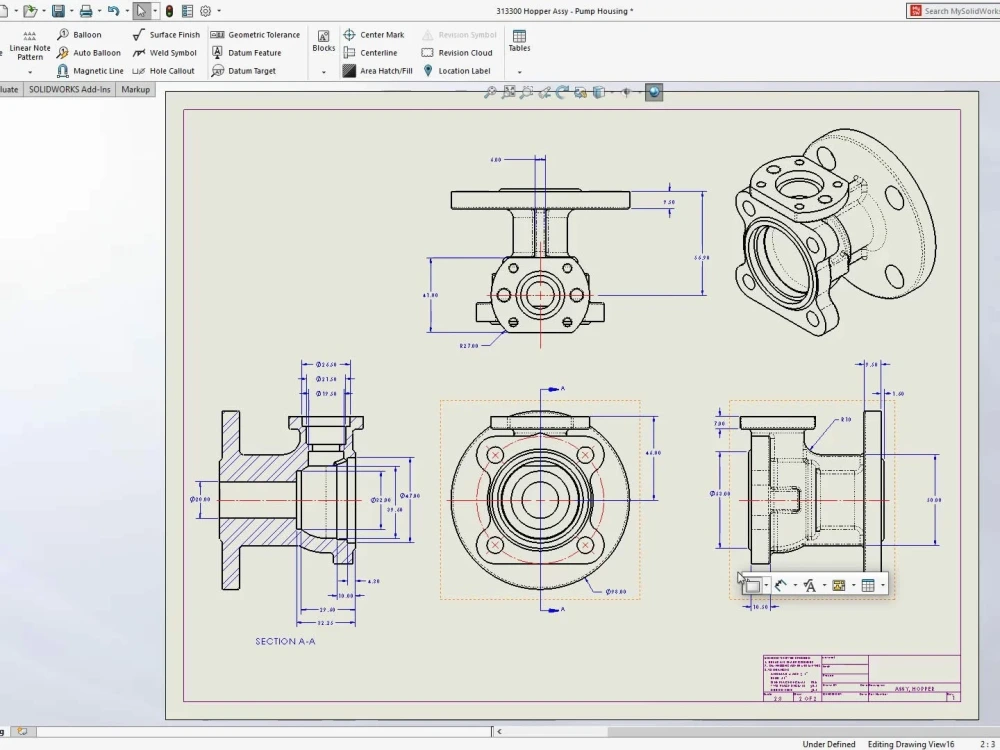Switch to the Markup tab
The image size is (1000, 750).
tap(135, 89)
